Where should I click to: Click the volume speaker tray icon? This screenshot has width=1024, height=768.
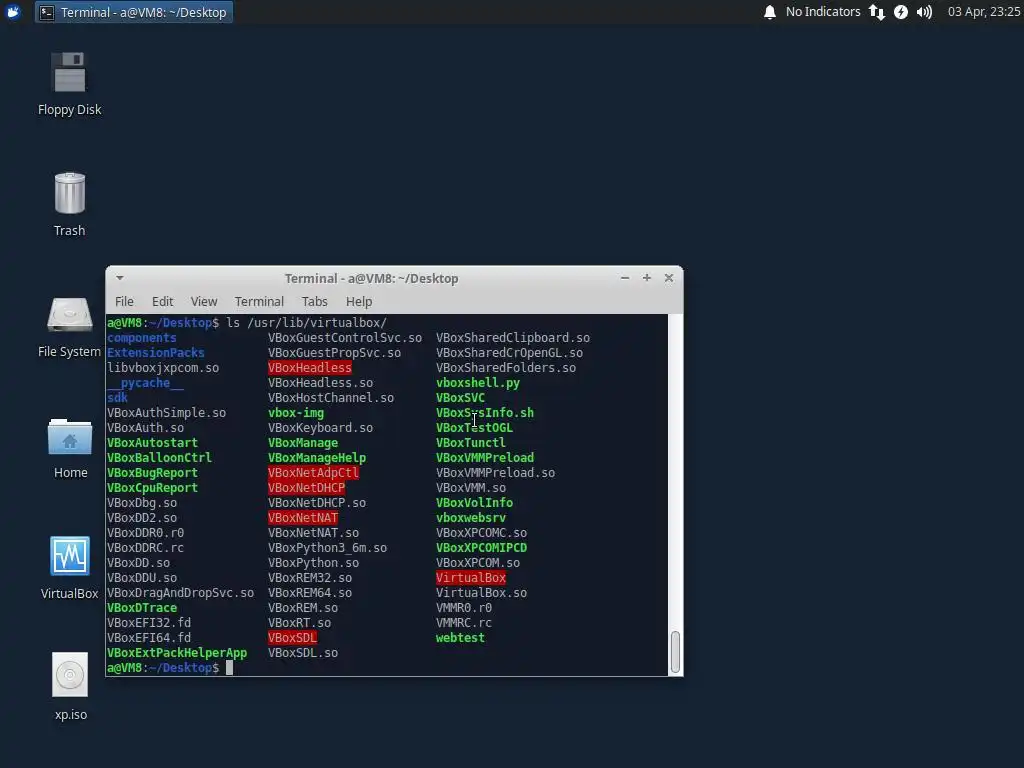[x=924, y=12]
